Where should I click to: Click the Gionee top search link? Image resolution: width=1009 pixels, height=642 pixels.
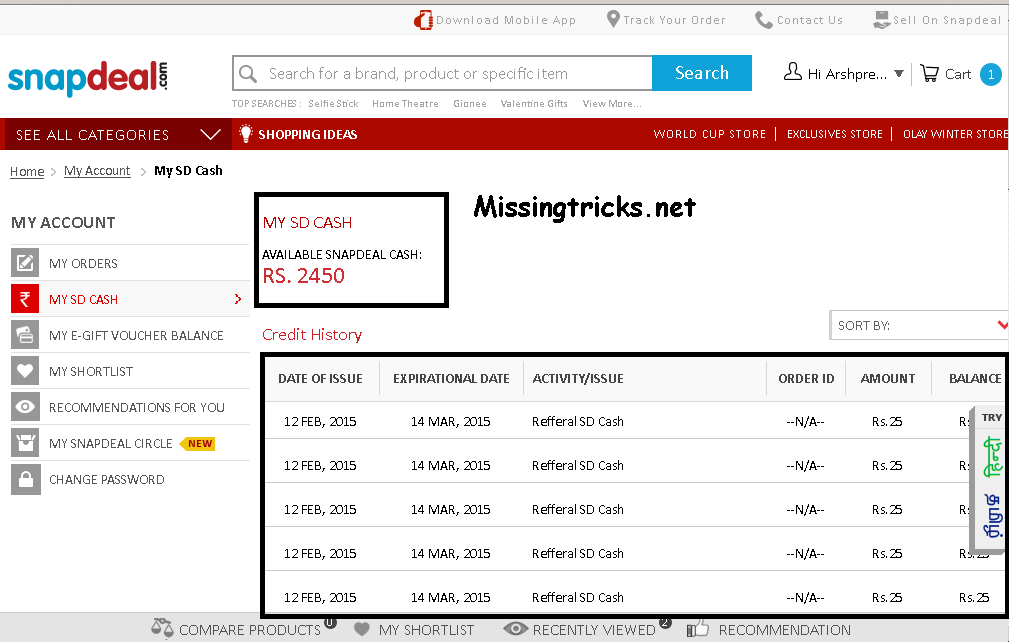470,104
